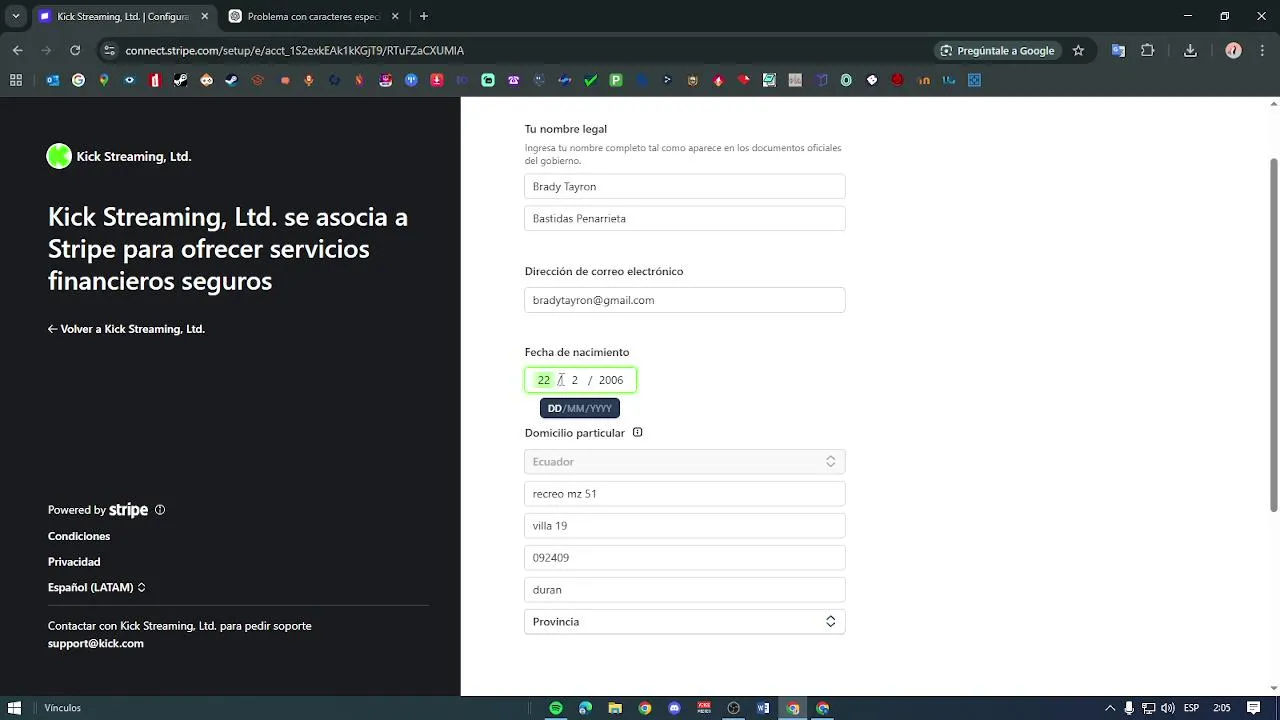Click the first name field Brady Tayron
Viewport: 1280px width, 720px height.
coord(685,187)
